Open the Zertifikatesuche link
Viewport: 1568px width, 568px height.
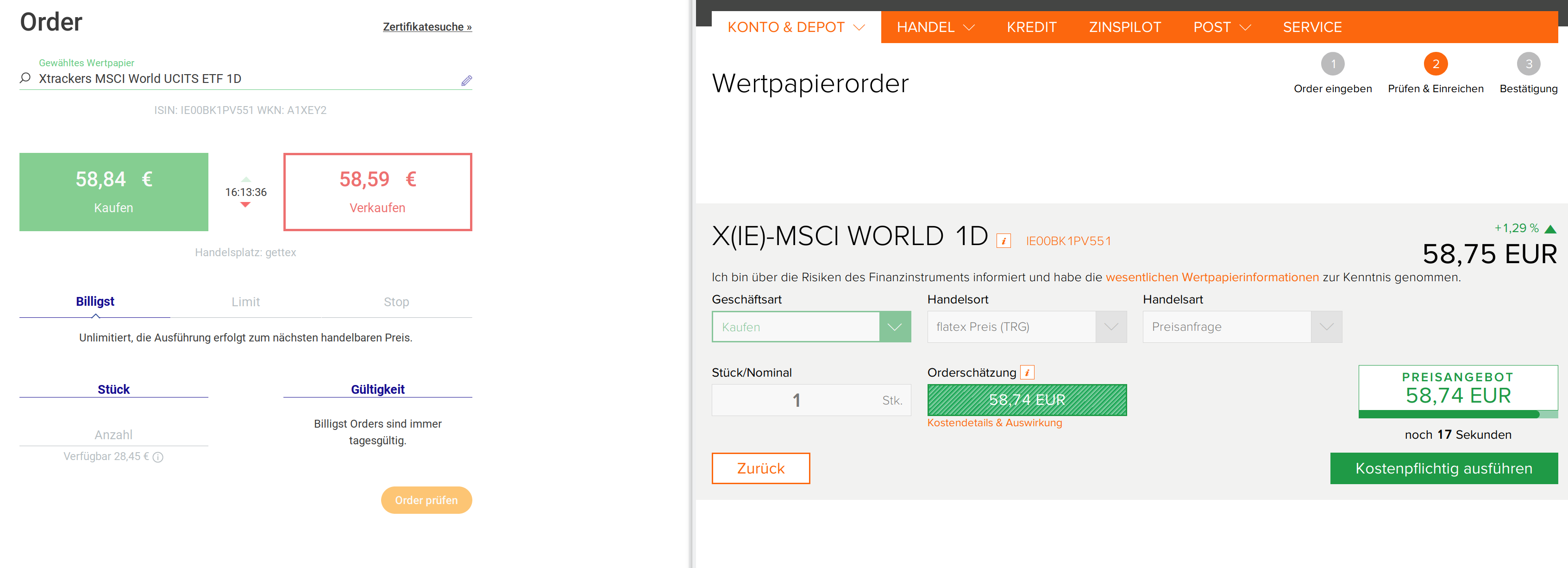[426, 27]
